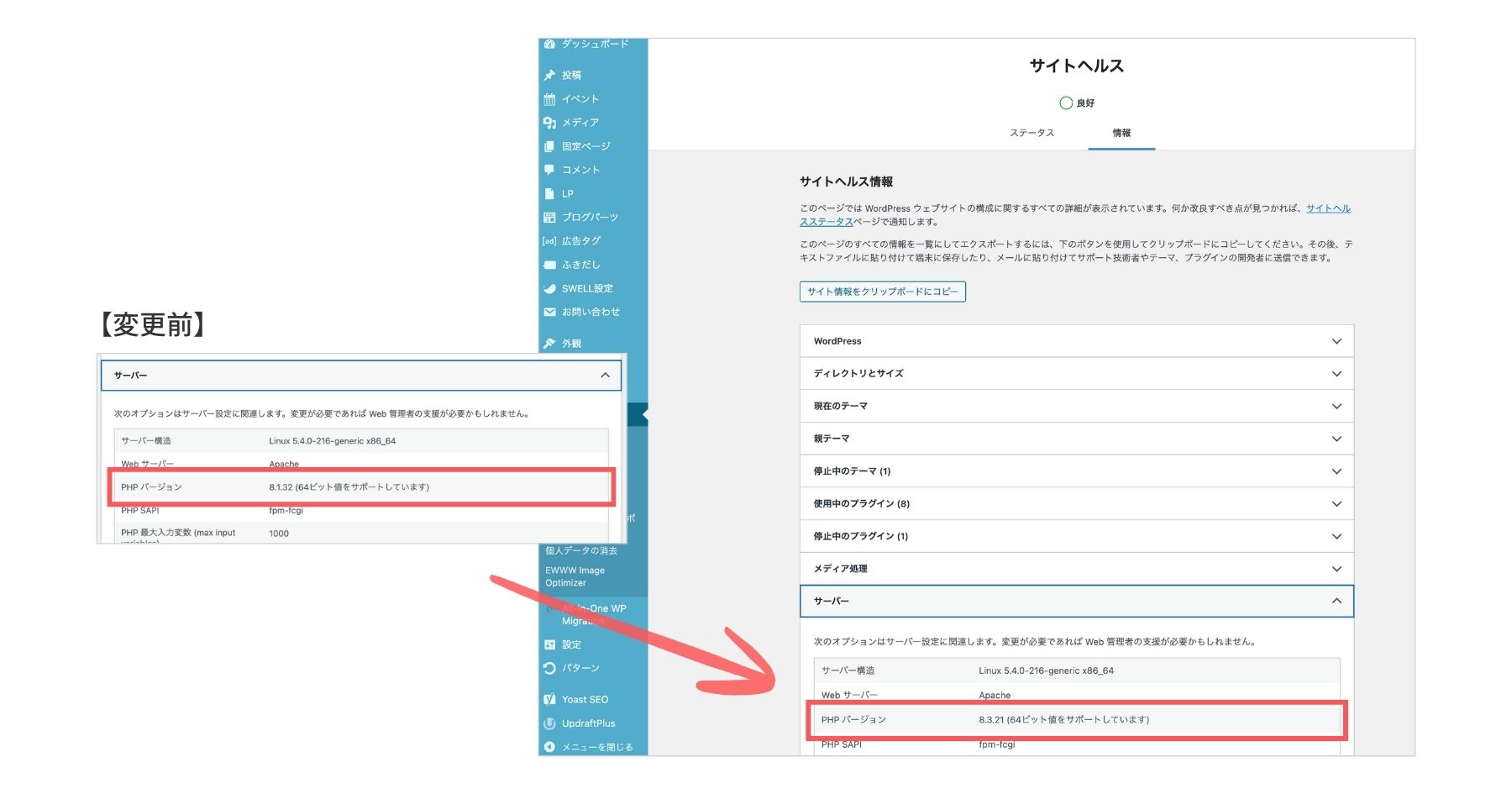This screenshot has width=1512, height=794.
Task: Follow the サイトヘルスステータス link
Action: click(x=1328, y=208)
